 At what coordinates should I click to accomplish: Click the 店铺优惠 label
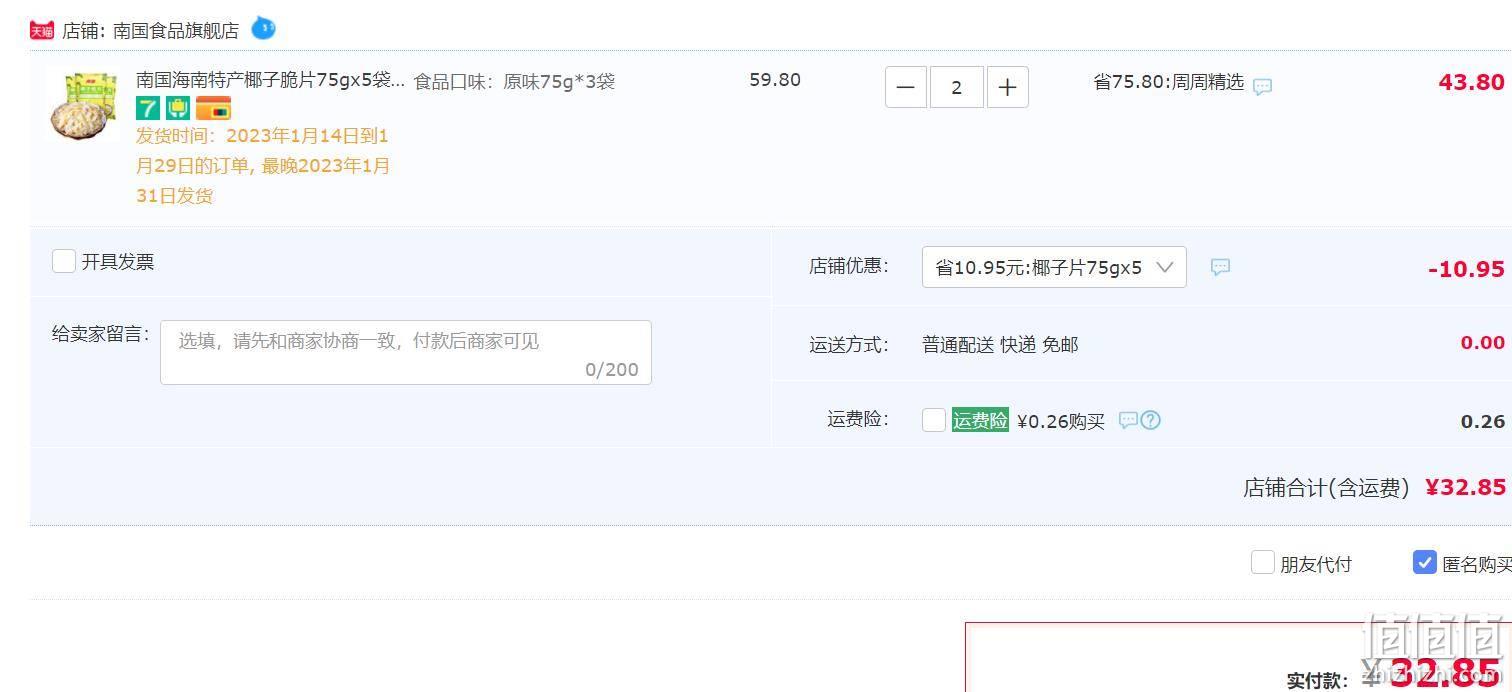click(849, 266)
